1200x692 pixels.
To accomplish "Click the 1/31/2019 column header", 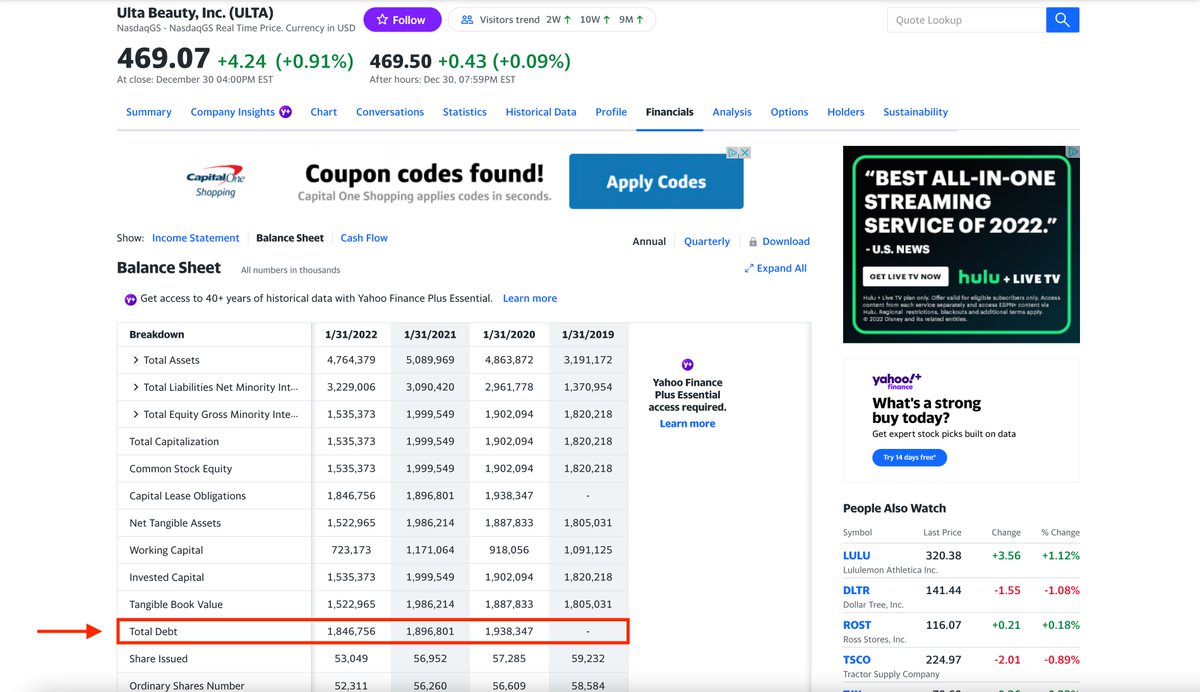I will (x=588, y=334).
